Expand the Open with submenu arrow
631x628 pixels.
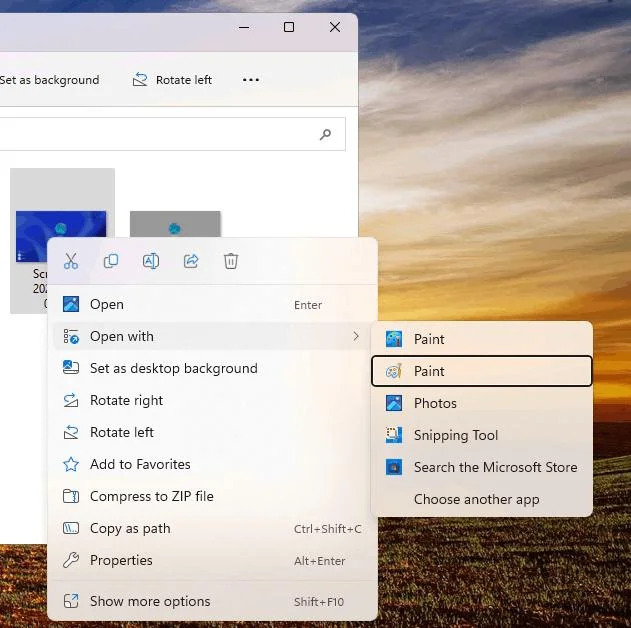coord(355,337)
